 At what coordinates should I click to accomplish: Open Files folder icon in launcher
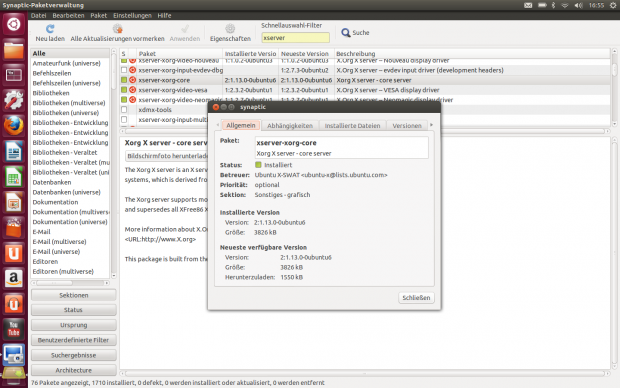click(x=13, y=50)
